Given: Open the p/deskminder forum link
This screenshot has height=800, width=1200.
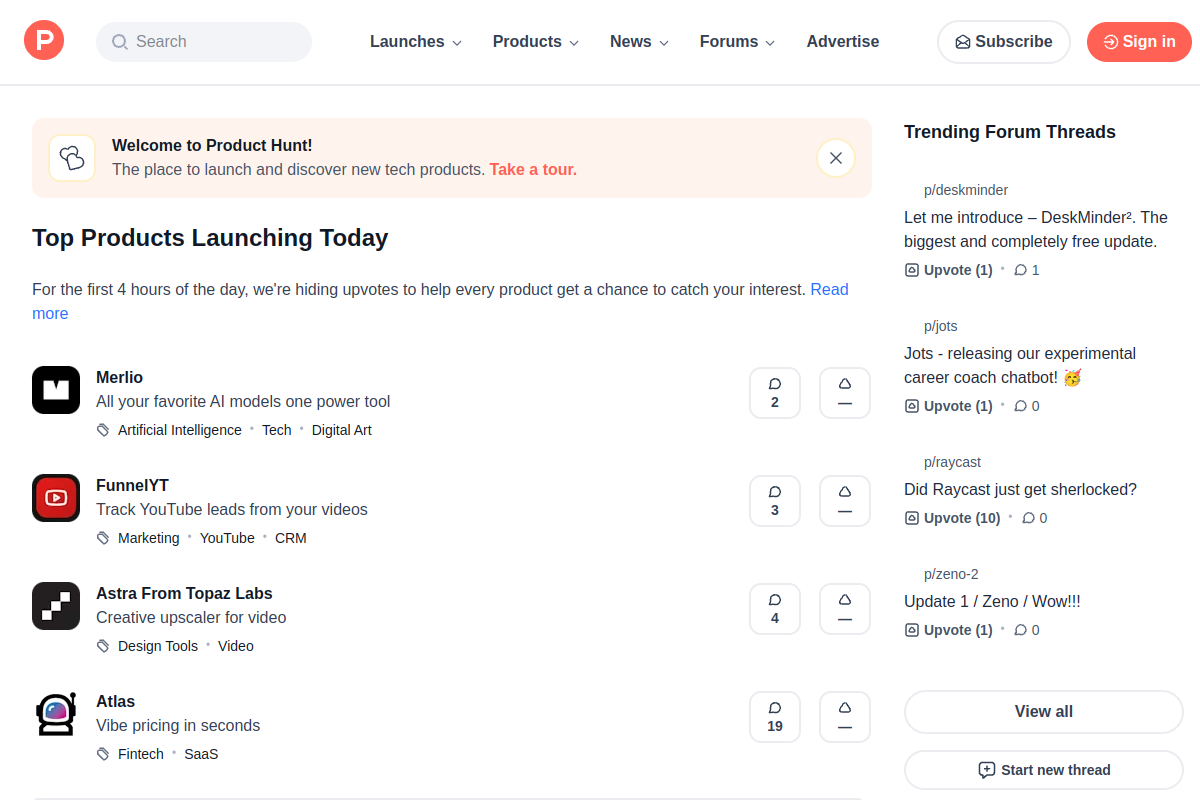Looking at the screenshot, I should pos(966,190).
